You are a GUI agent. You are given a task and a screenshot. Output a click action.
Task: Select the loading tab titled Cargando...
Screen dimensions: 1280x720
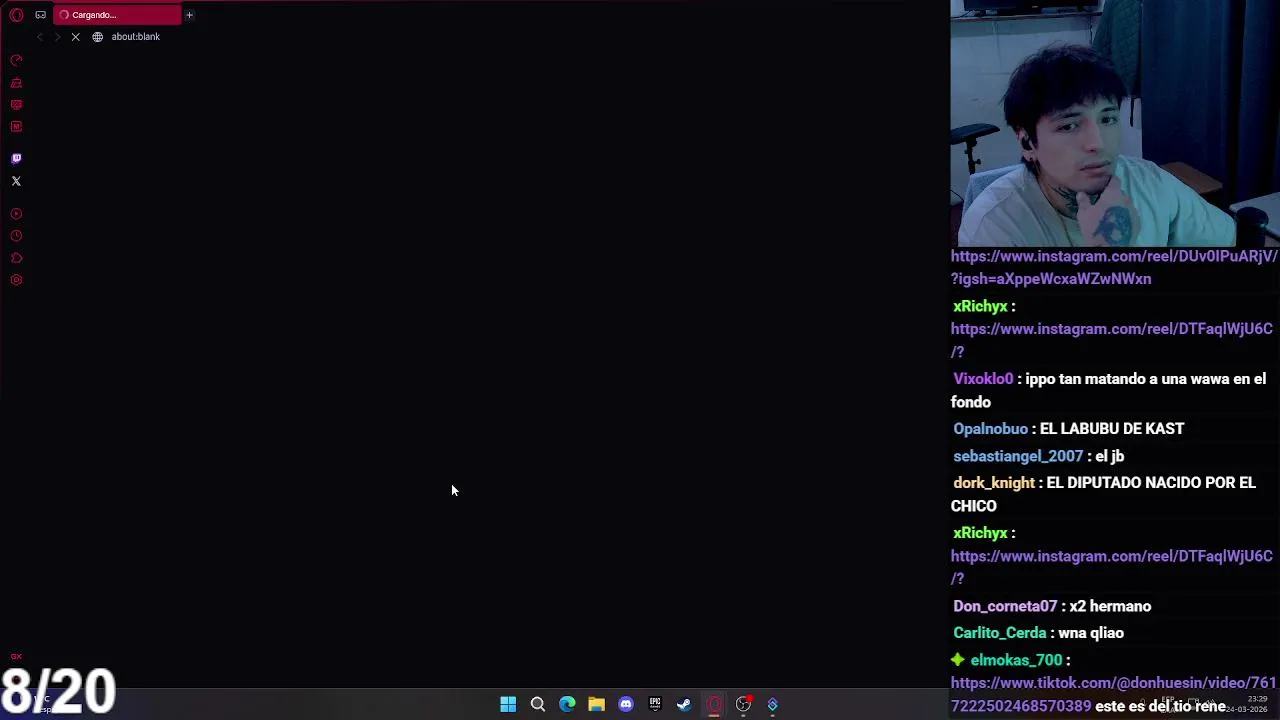pyautogui.click(x=118, y=15)
